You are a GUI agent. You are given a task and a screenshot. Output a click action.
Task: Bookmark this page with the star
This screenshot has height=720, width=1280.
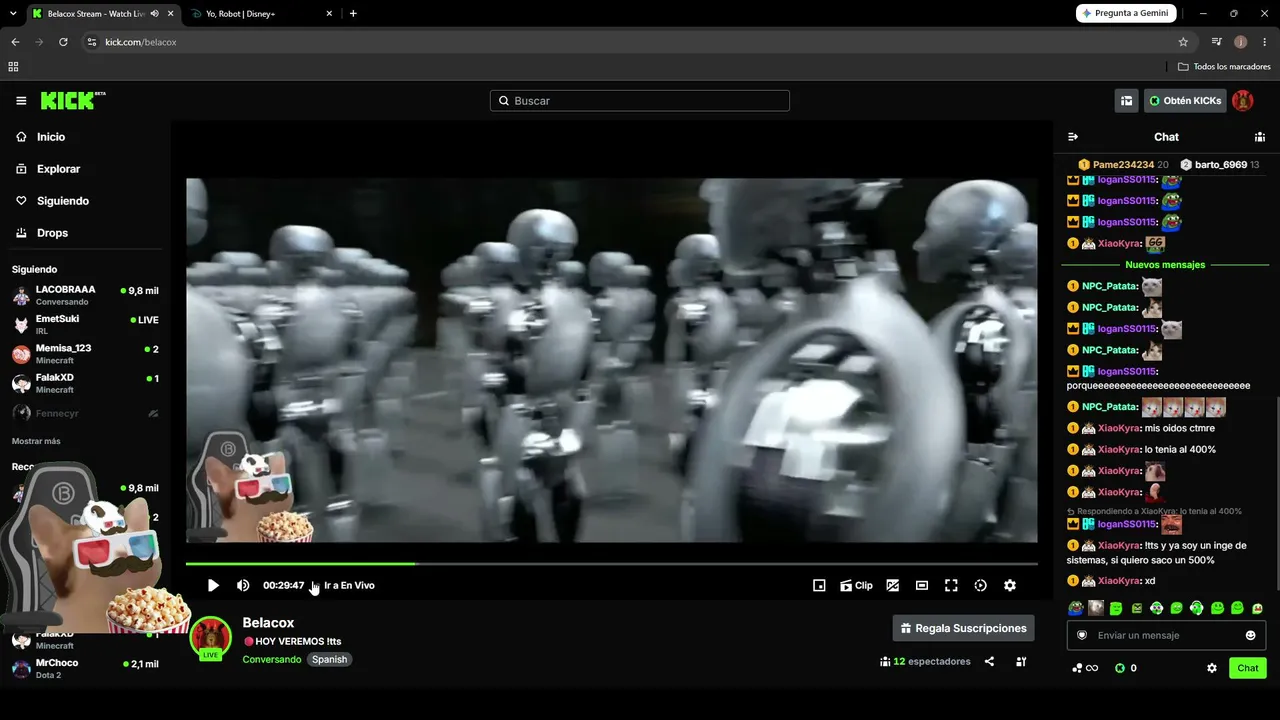[1183, 42]
